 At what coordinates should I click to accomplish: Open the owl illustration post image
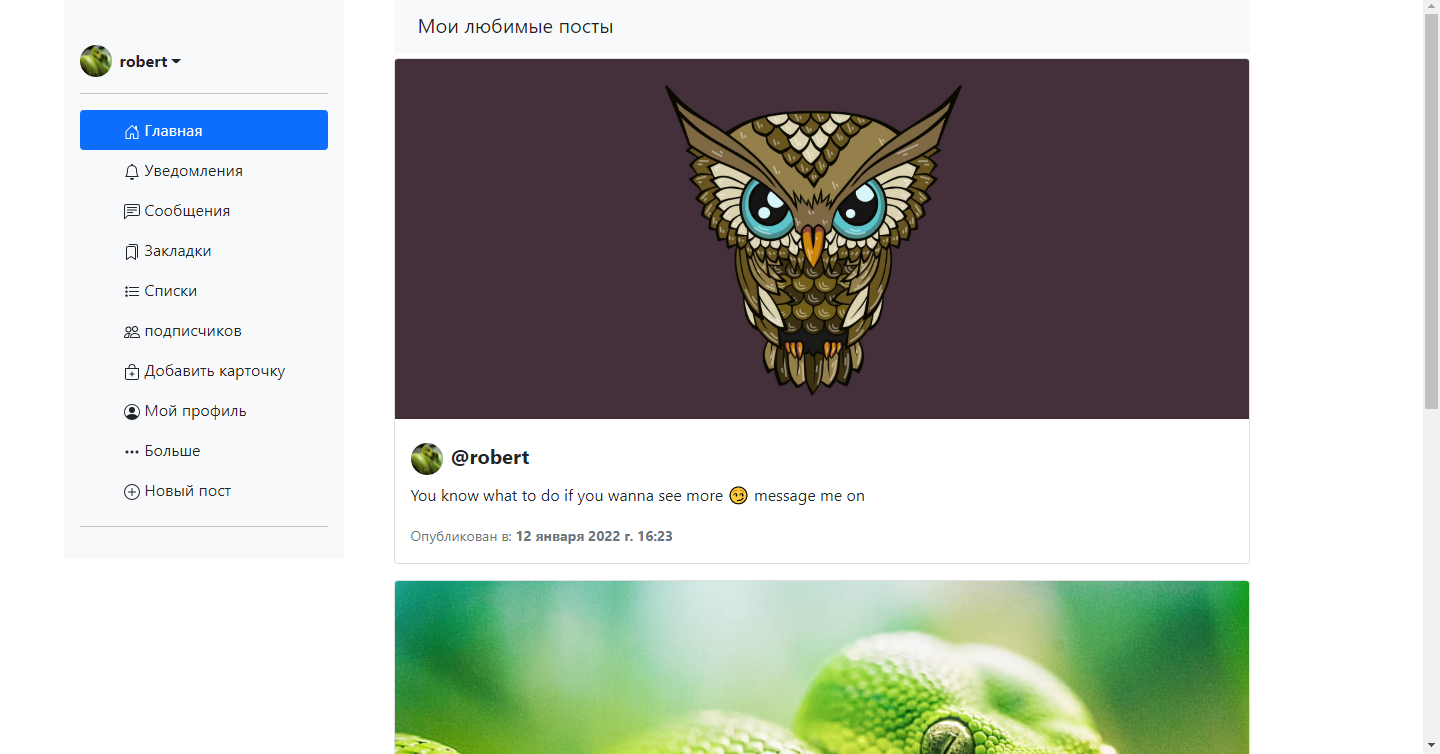click(x=822, y=239)
